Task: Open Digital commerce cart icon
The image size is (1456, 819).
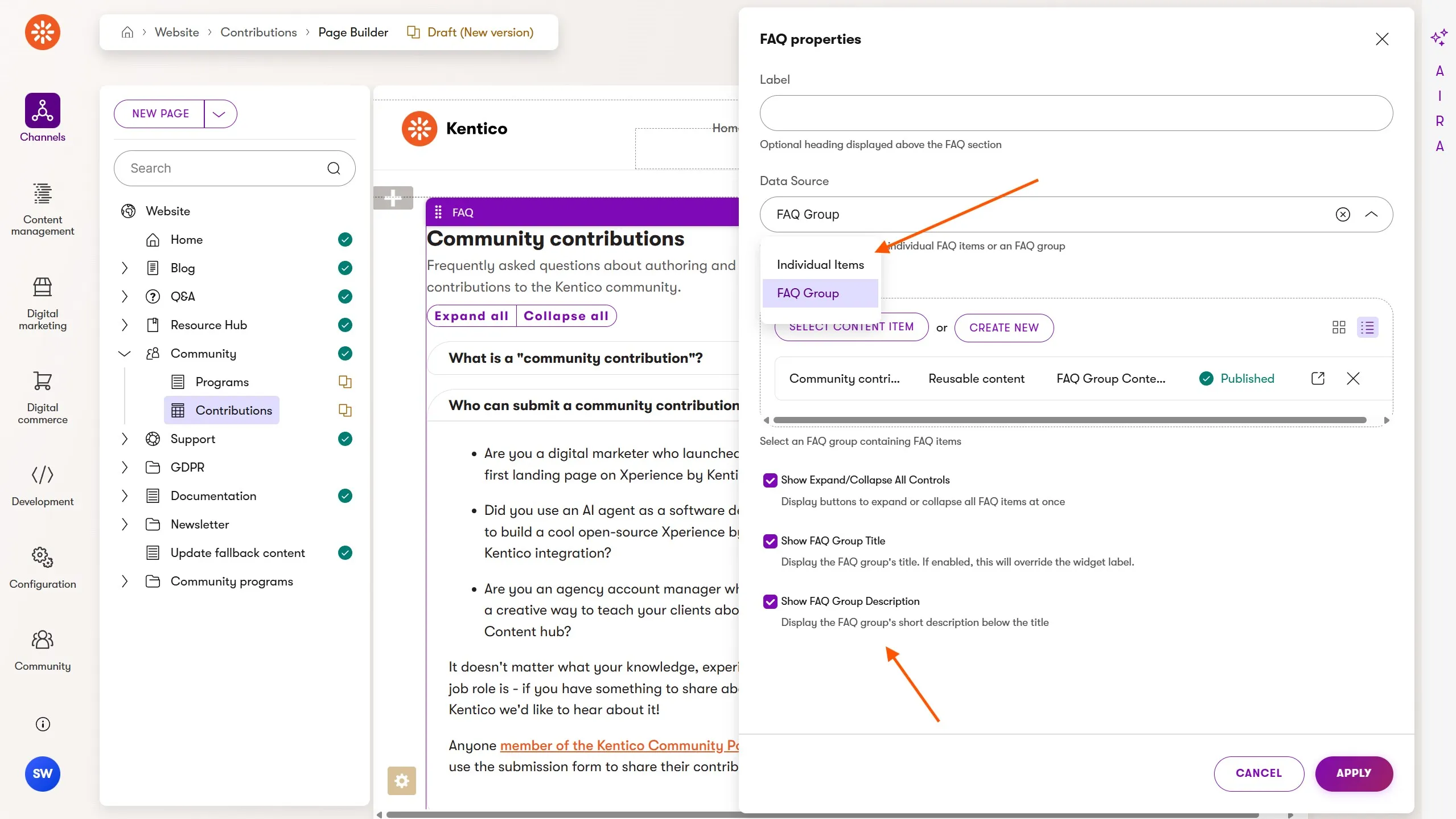Action: click(x=42, y=380)
